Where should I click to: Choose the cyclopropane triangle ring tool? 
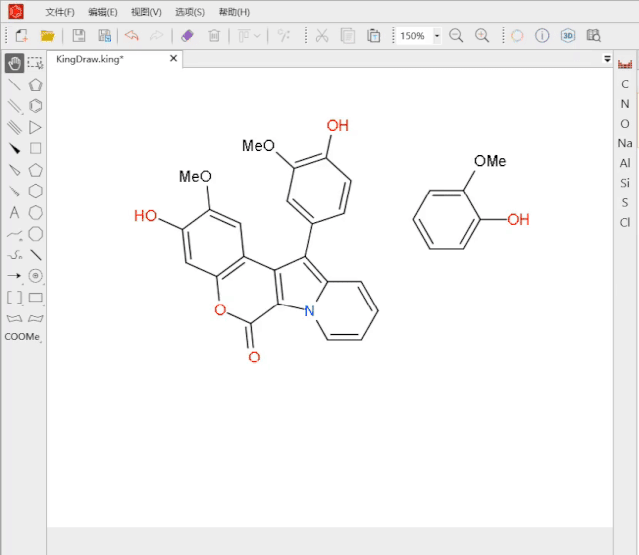click(x=35, y=128)
